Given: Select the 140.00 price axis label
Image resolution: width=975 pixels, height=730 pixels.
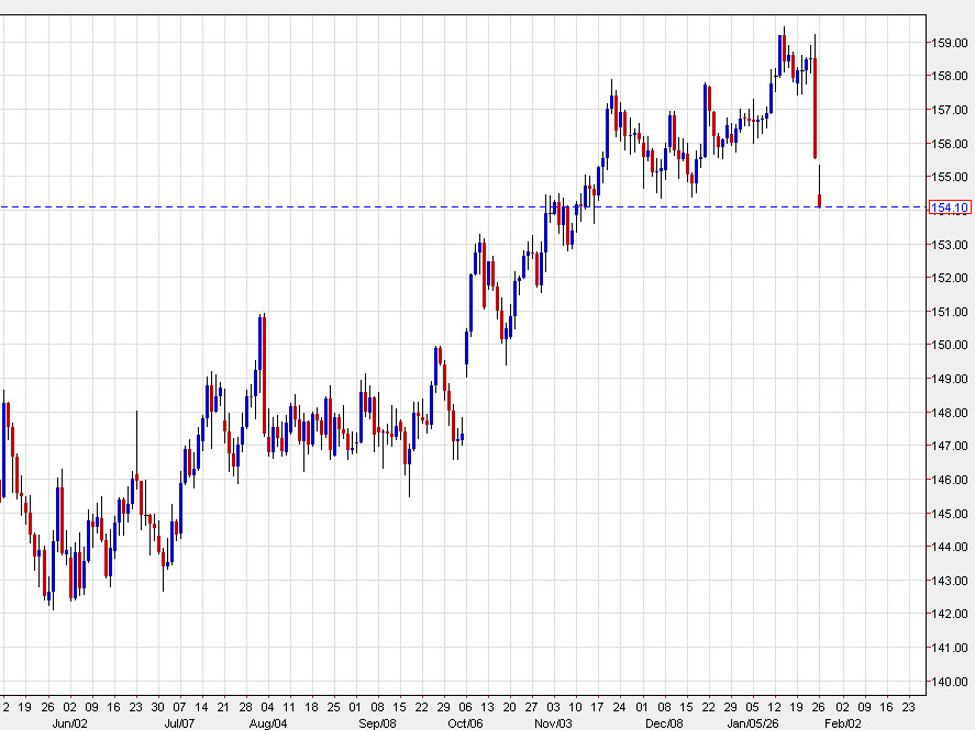Looking at the screenshot, I should tap(949, 682).
